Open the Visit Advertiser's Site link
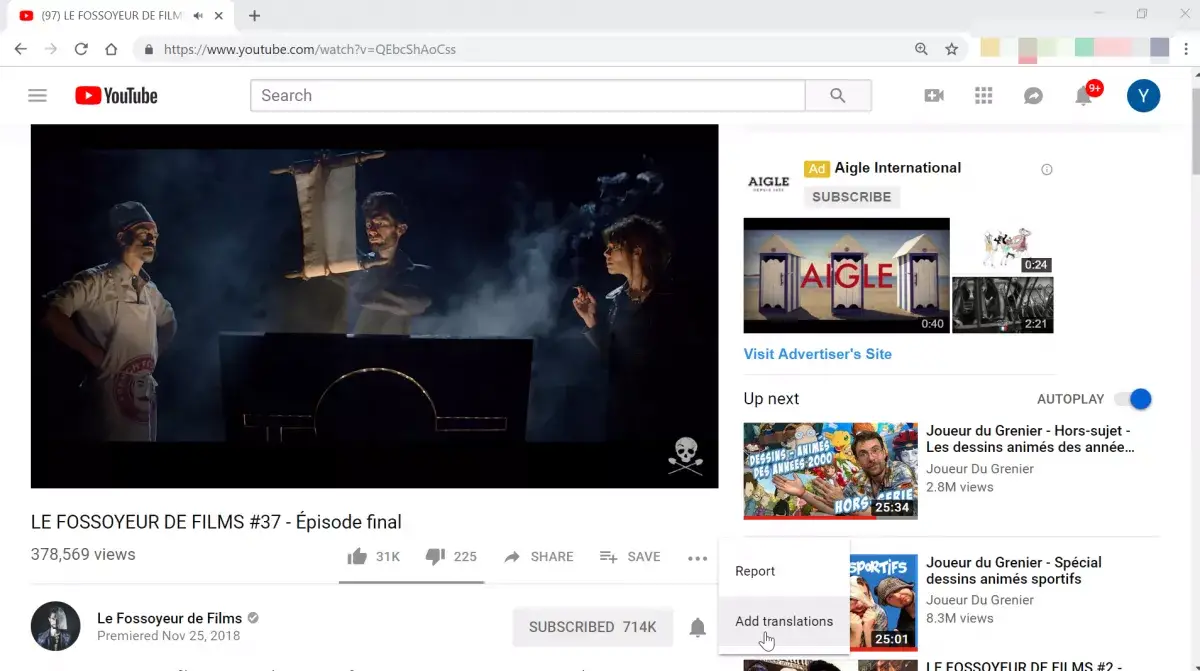Screen dimensions: 1200x671 pyautogui.click(x=817, y=354)
